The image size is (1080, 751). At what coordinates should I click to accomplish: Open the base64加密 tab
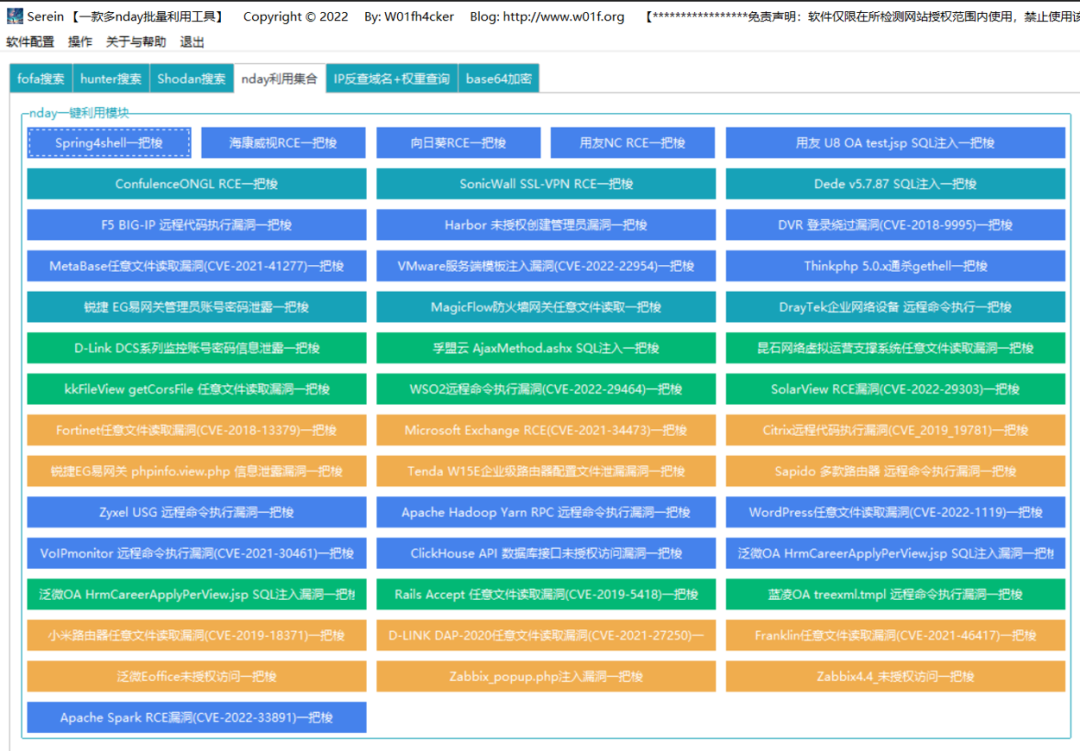click(499, 79)
